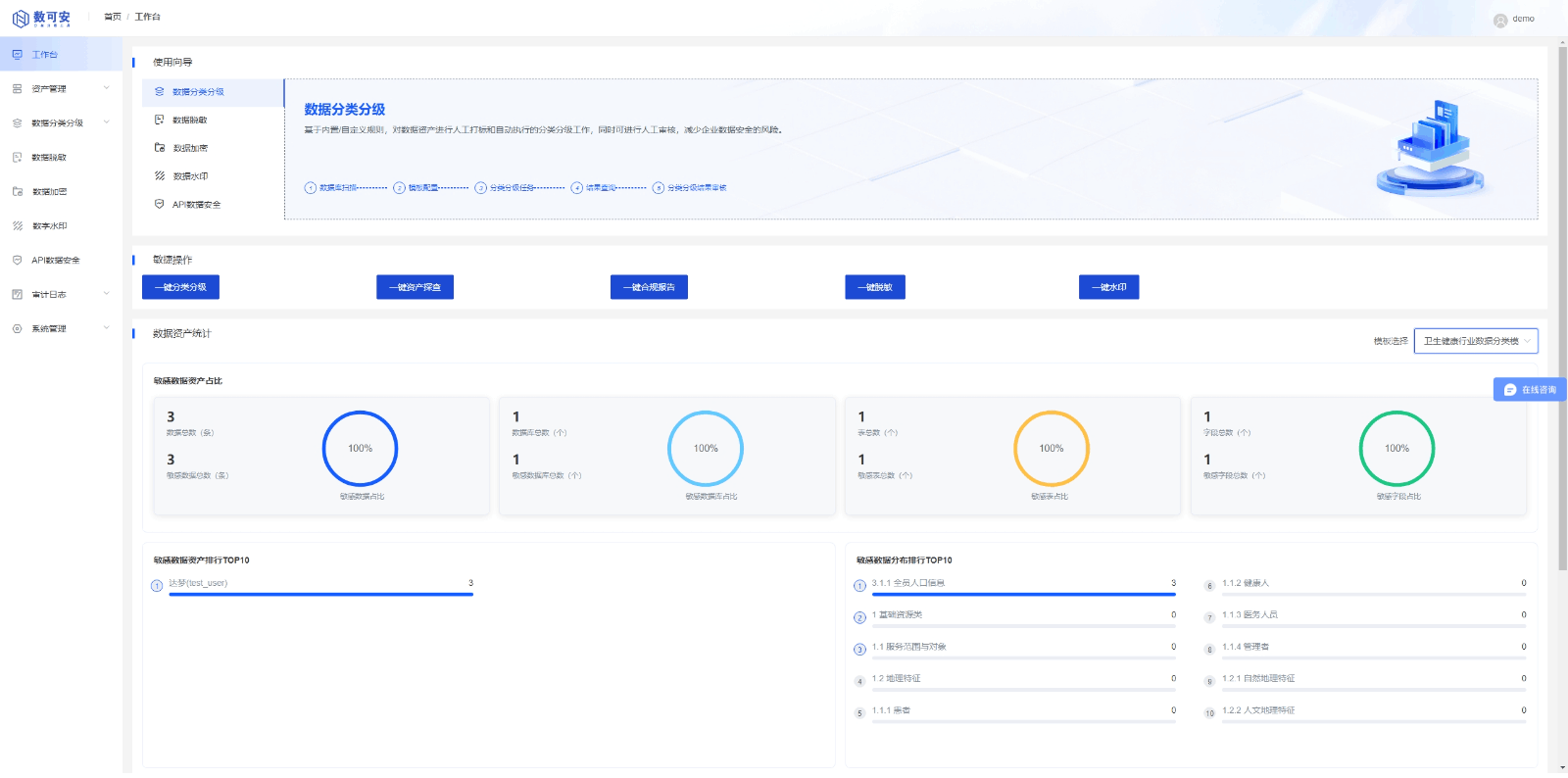Click the API数据安全 shield icon in sidebar

[x=17, y=261]
